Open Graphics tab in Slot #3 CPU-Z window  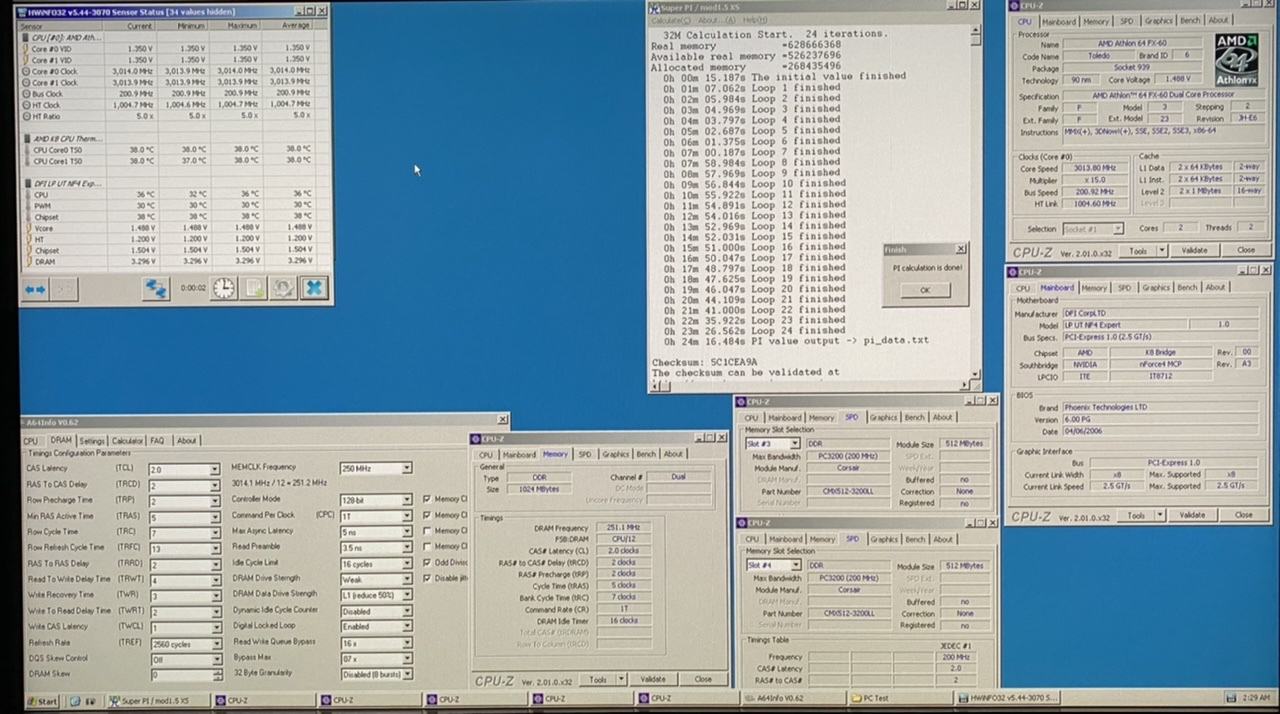(883, 418)
